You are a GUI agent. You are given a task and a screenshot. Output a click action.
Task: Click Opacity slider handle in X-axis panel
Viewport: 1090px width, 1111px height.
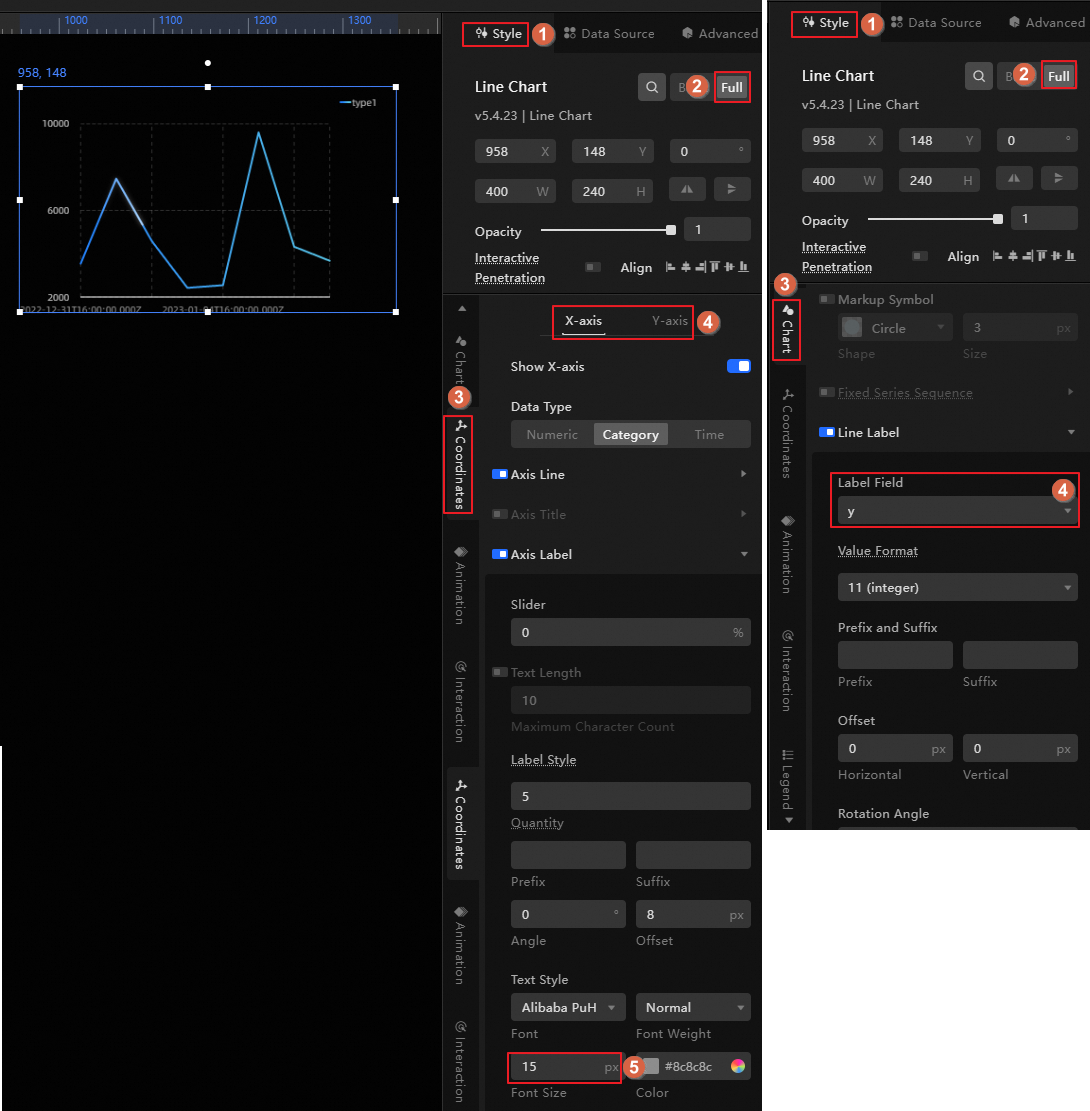[670, 230]
